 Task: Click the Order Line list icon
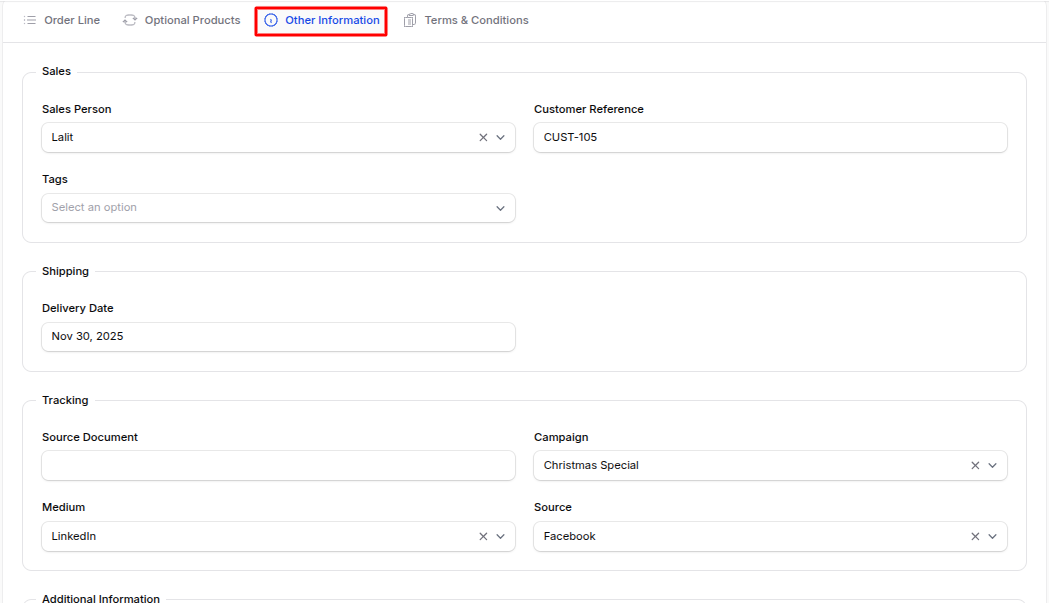[30, 19]
